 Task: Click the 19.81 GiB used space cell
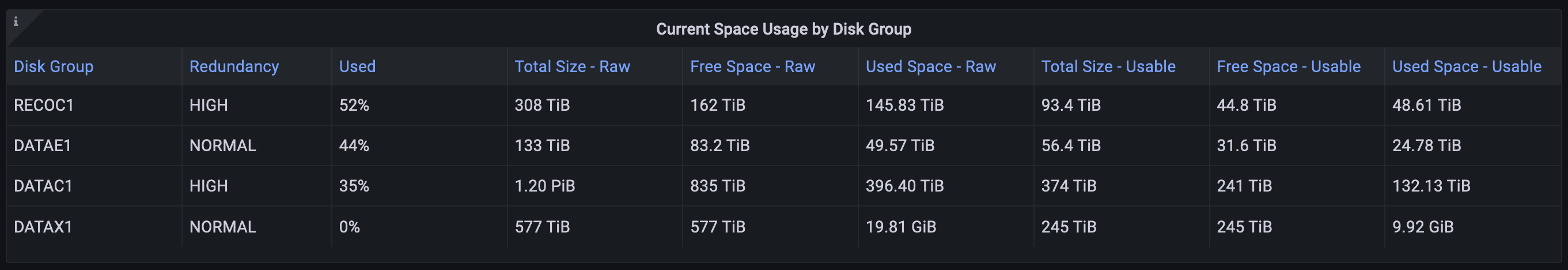(x=901, y=227)
